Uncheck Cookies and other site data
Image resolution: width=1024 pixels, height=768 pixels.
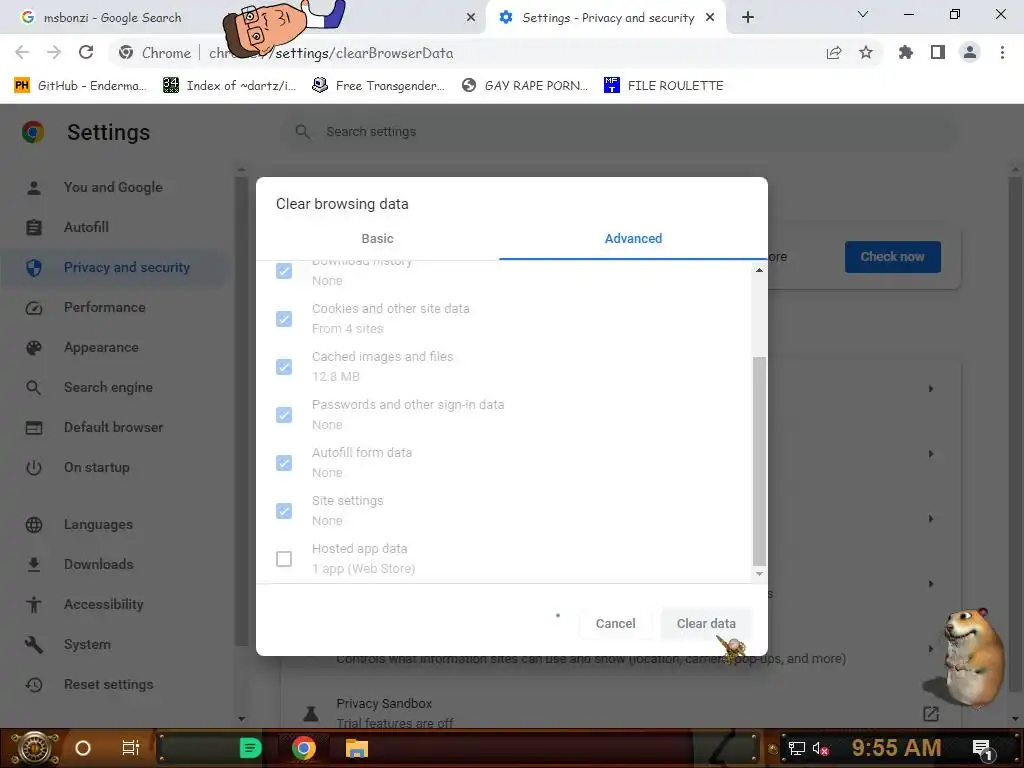click(x=284, y=319)
